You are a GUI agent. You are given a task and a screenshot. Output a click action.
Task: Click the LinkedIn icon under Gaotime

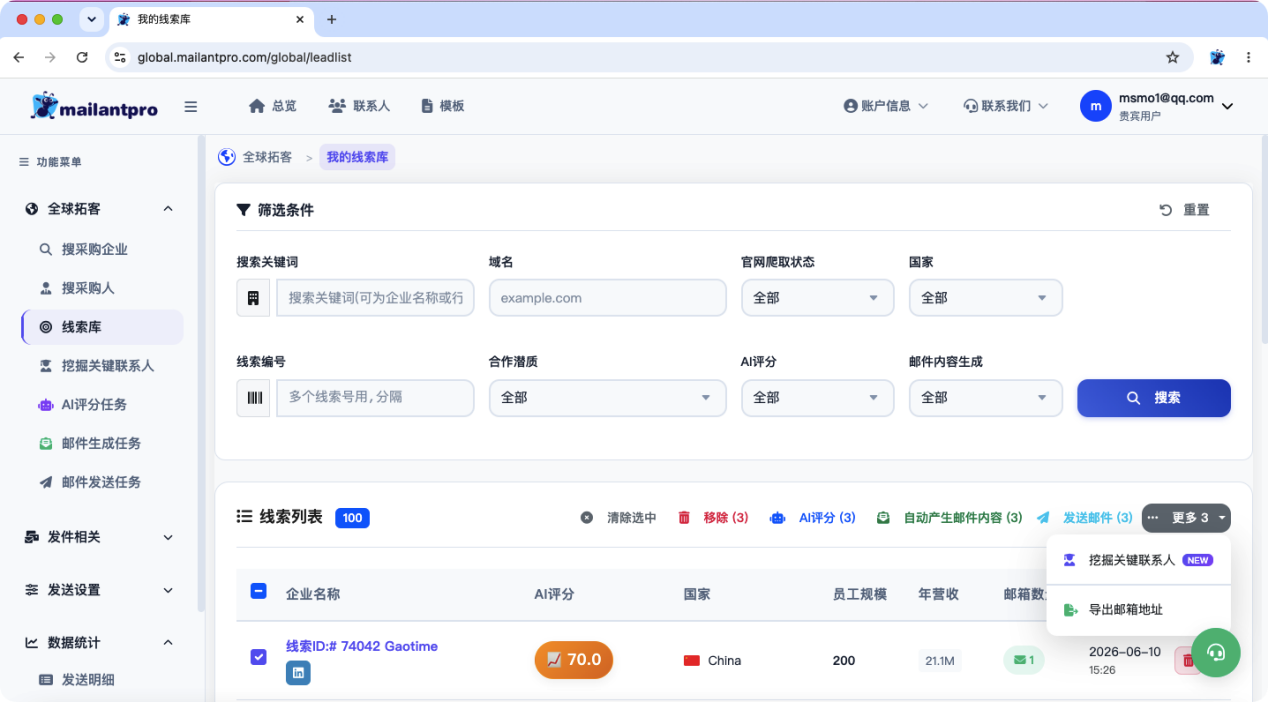click(298, 673)
